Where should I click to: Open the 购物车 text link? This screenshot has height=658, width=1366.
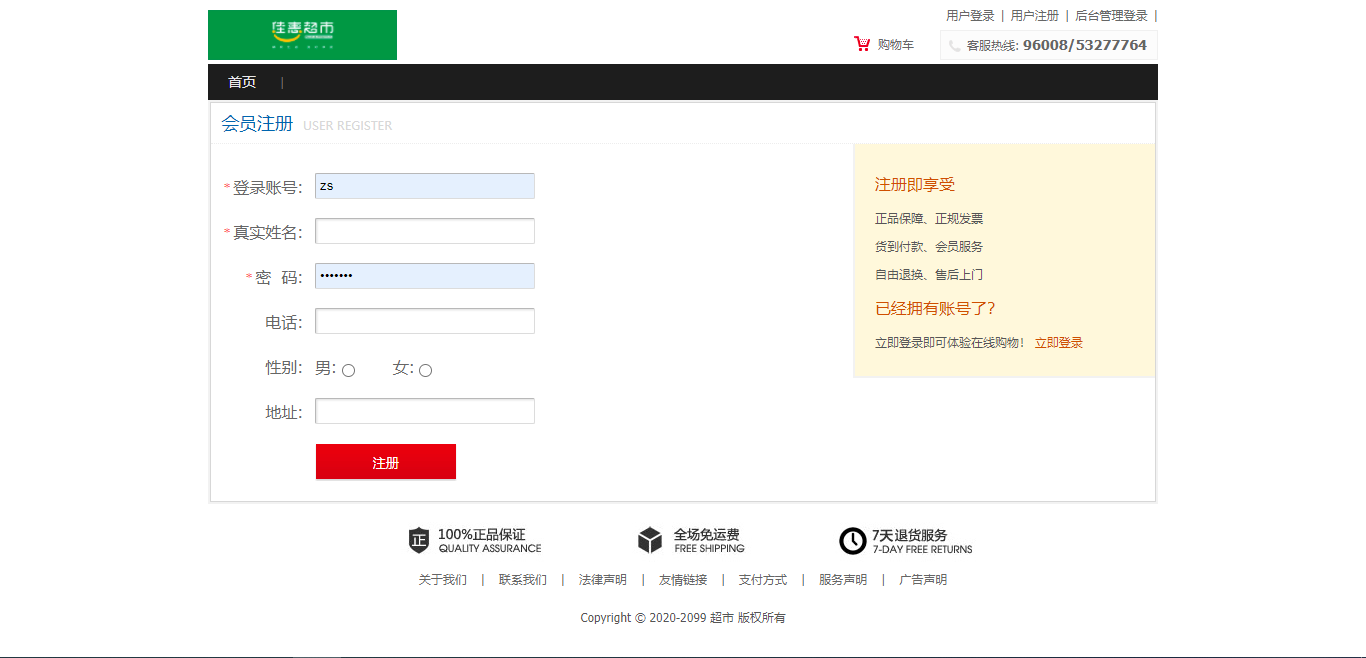896,45
